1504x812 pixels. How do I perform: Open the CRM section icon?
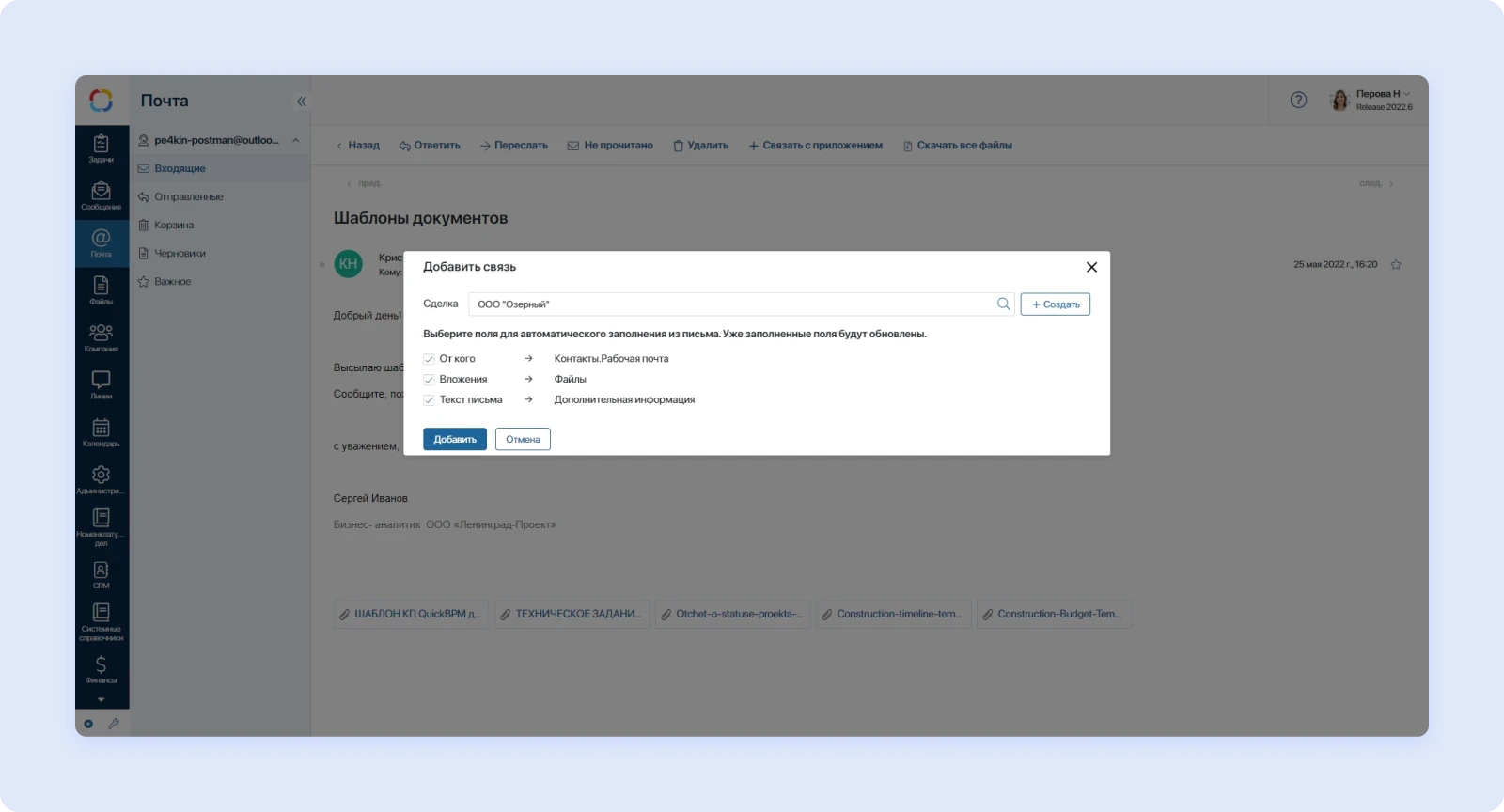tap(101, 574)
